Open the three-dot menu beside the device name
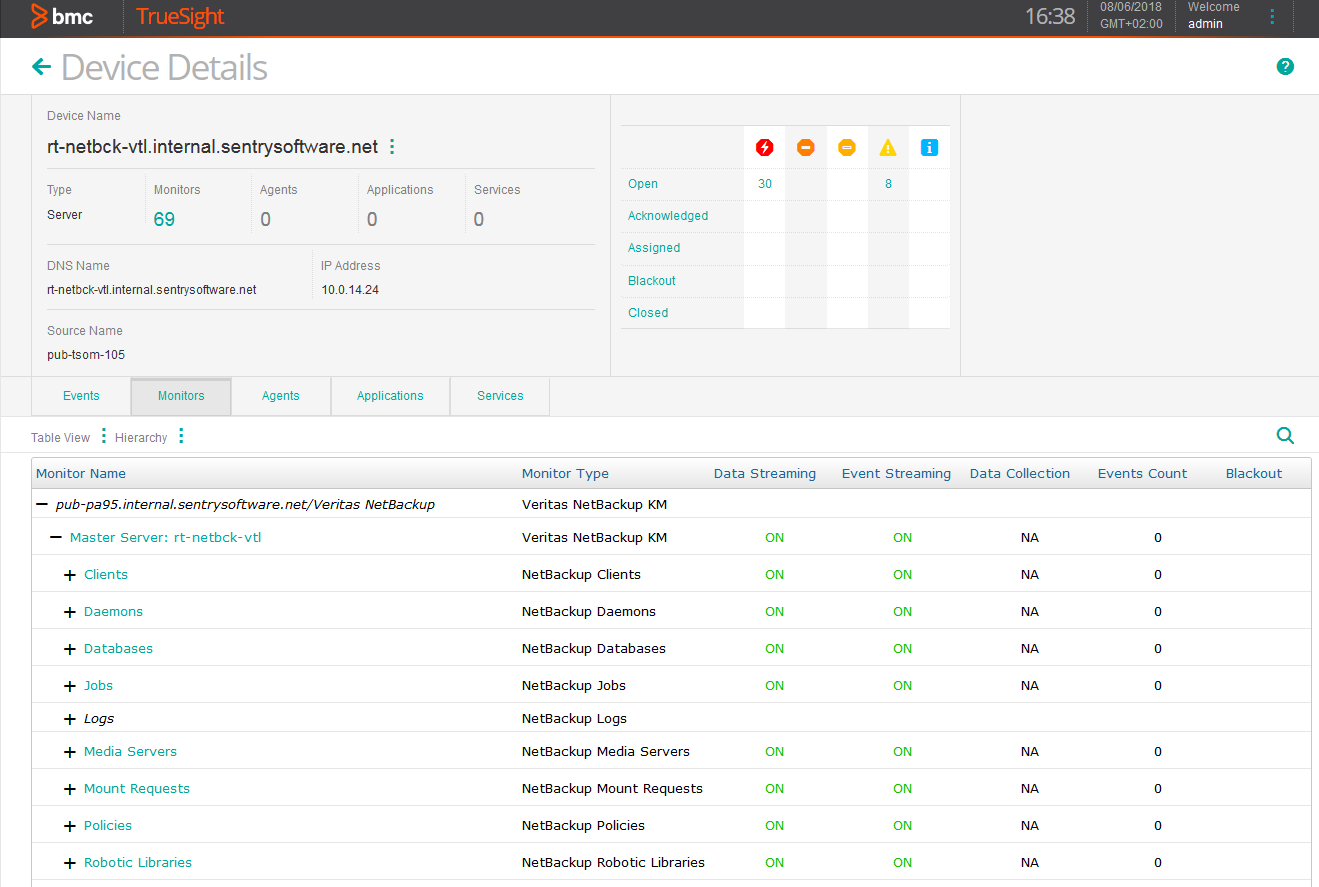This screenshot has width=1319, height=887. pyautogui.click(x=391, y=146)
